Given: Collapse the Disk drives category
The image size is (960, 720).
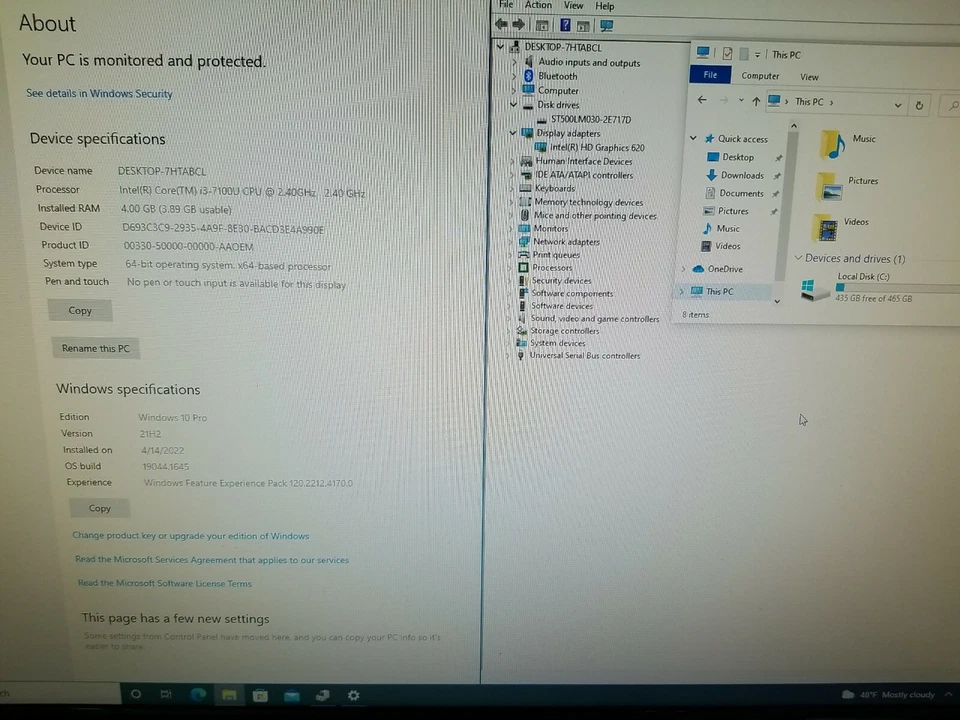Looking at the screenshot, I should coord(513,105).
